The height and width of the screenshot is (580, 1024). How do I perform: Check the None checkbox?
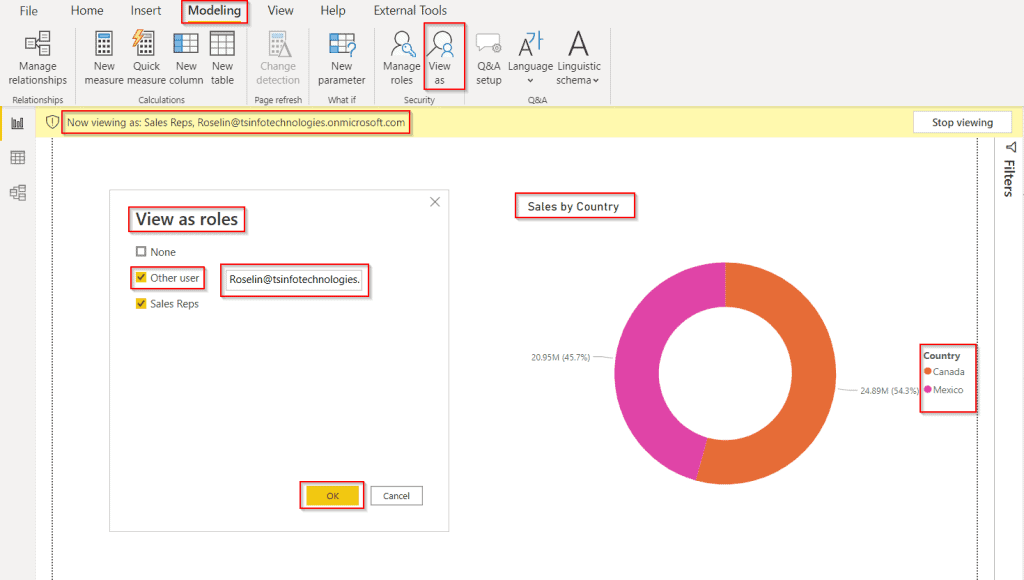tap(141, 251)
